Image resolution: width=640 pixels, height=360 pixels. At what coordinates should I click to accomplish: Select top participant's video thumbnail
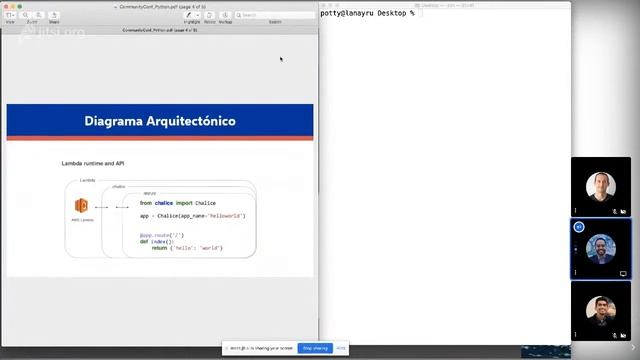click(x=601, y=187)
